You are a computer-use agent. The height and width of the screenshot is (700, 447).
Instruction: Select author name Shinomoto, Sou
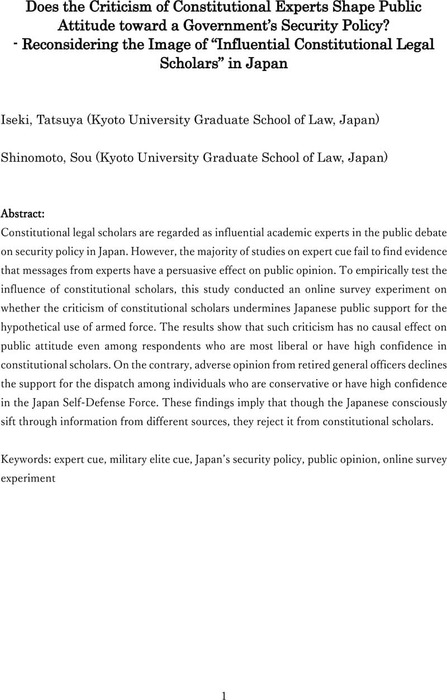click(x=46, y=158)
